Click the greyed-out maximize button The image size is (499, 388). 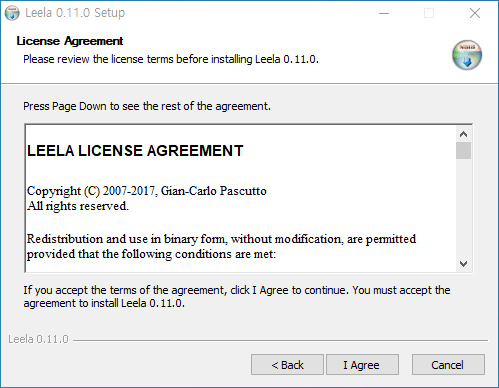429,13
